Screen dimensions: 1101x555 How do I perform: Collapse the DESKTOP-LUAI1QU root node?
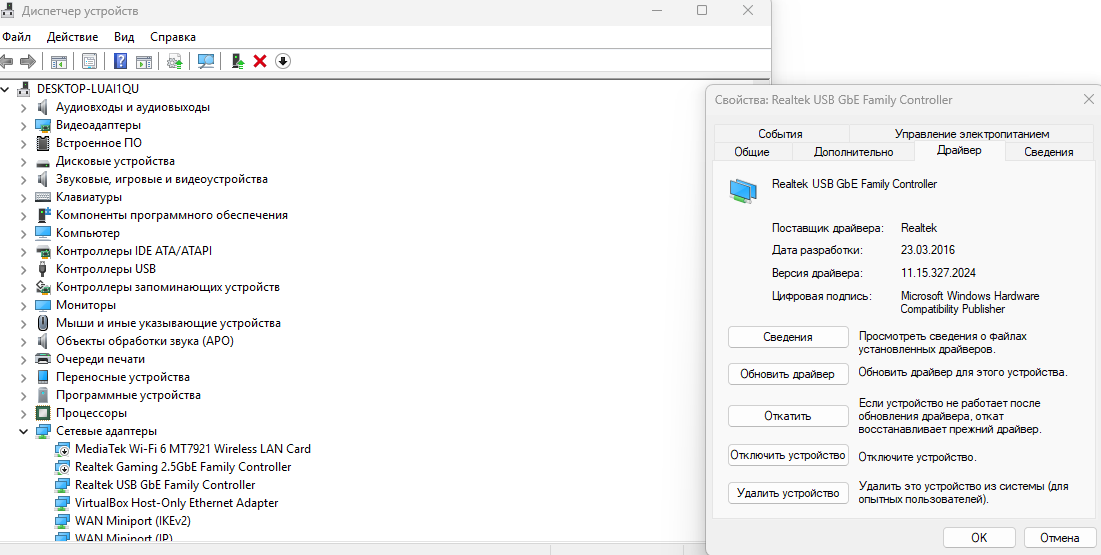click(7, 89)
